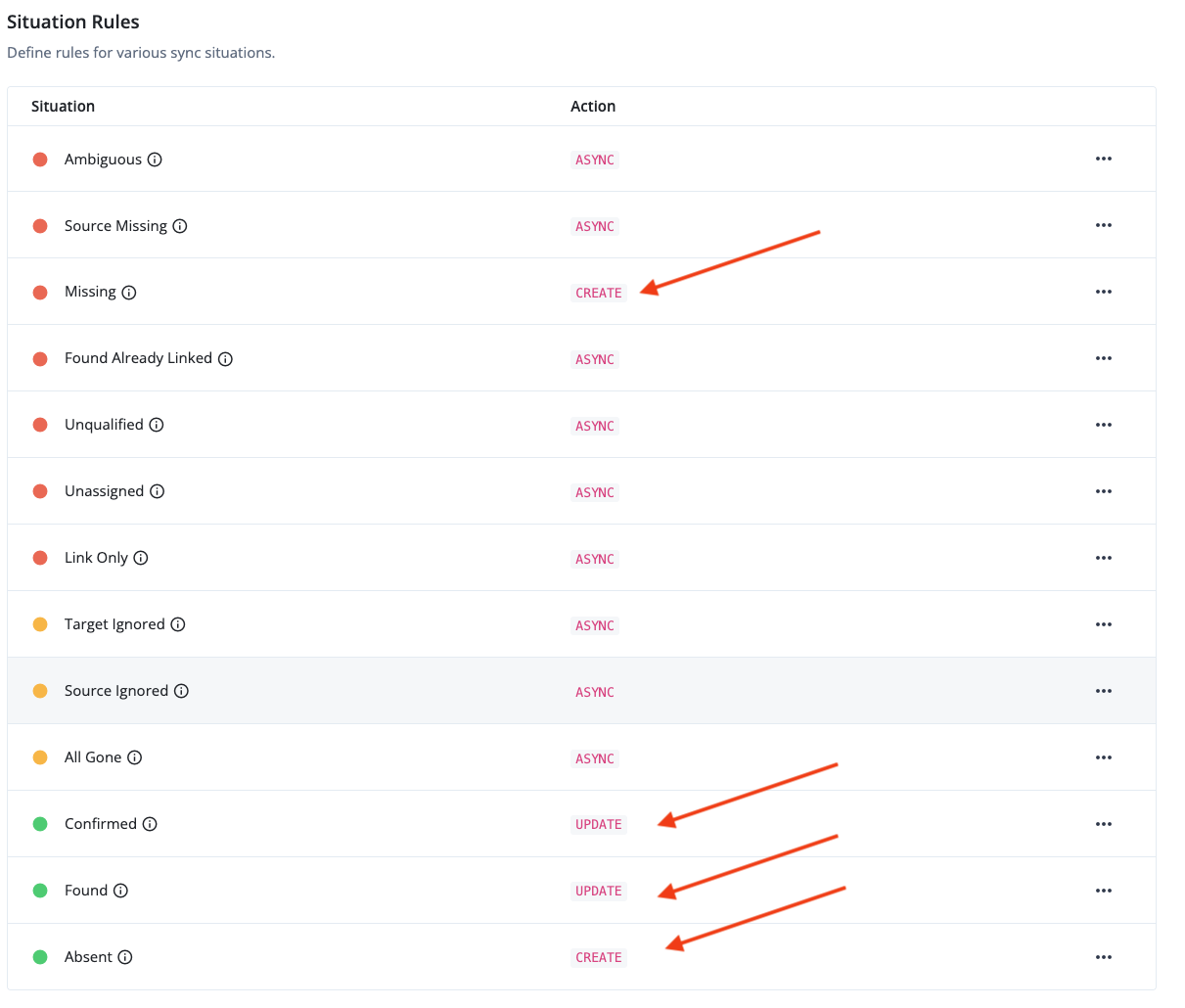This screenshot has width=1185, height=1008.
Task: Select the UPDATE action tag for Found
Action: coord(598,891)
